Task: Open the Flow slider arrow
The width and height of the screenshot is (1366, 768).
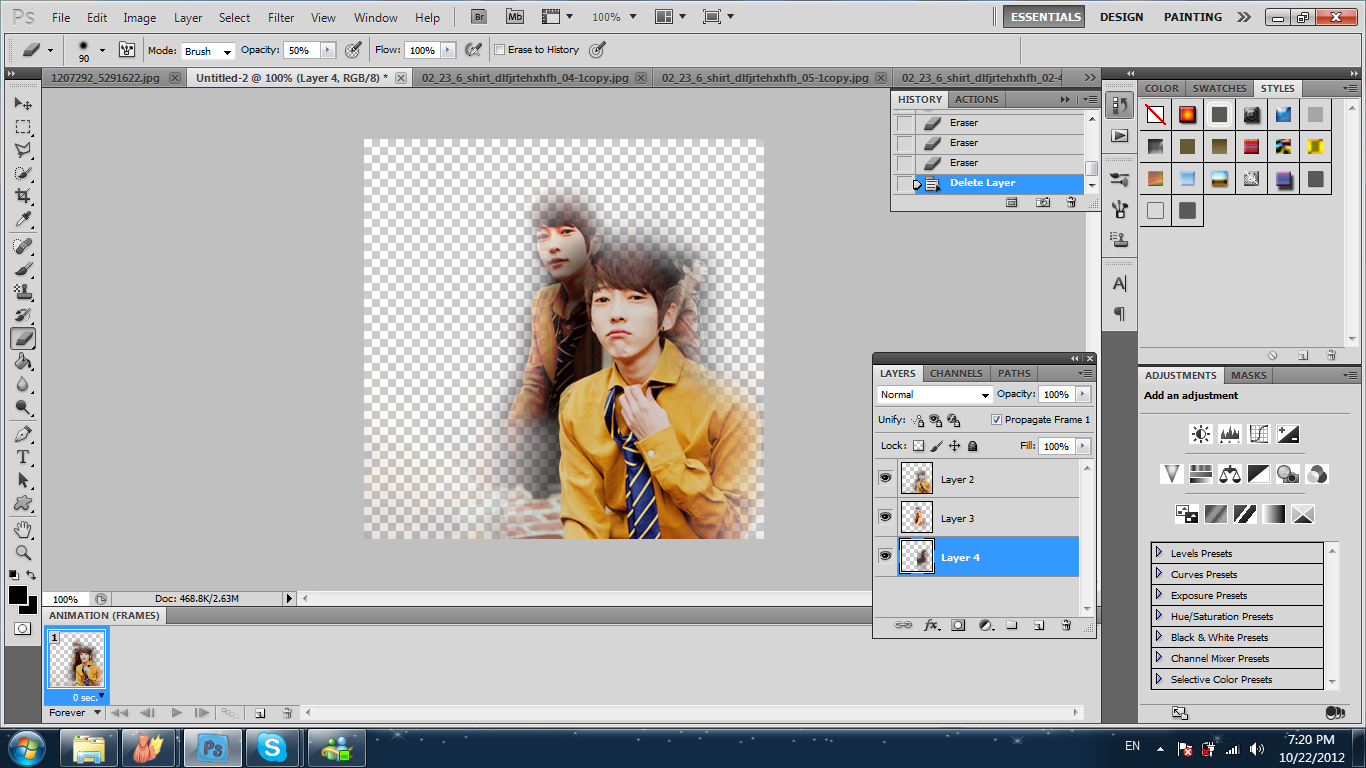Action: click(x=447, y=50)
